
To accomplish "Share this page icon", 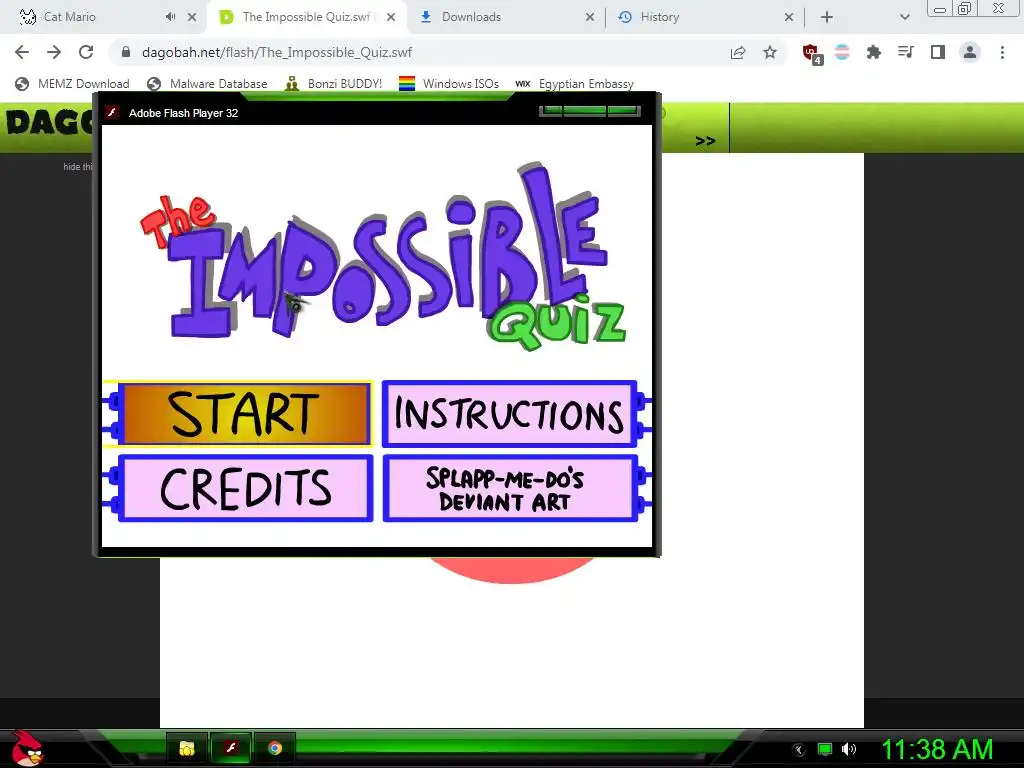I will (738, 52).
